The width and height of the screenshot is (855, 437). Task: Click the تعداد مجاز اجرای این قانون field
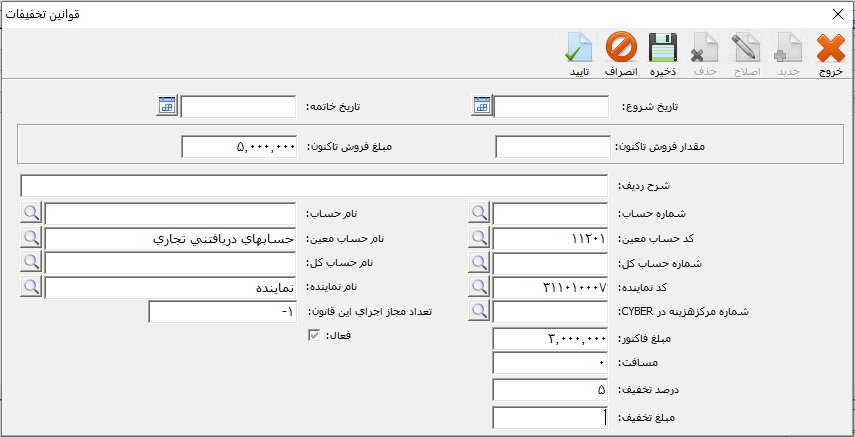click(x=223, y=312)
